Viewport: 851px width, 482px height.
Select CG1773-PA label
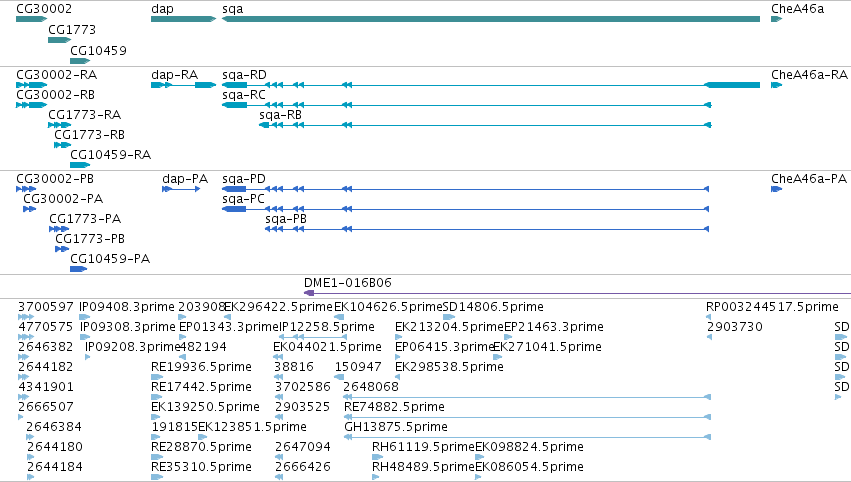pyautogui.click(x=85, y=219)
